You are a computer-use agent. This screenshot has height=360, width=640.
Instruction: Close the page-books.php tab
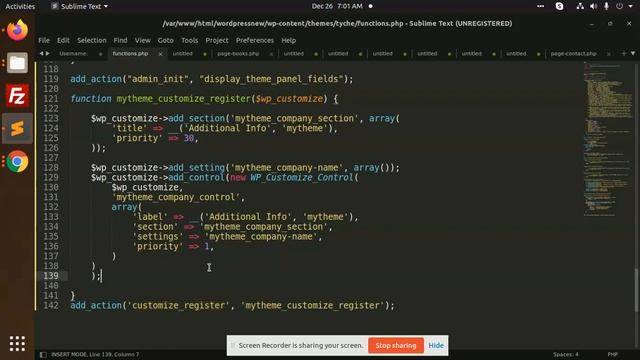pos(271,54)
